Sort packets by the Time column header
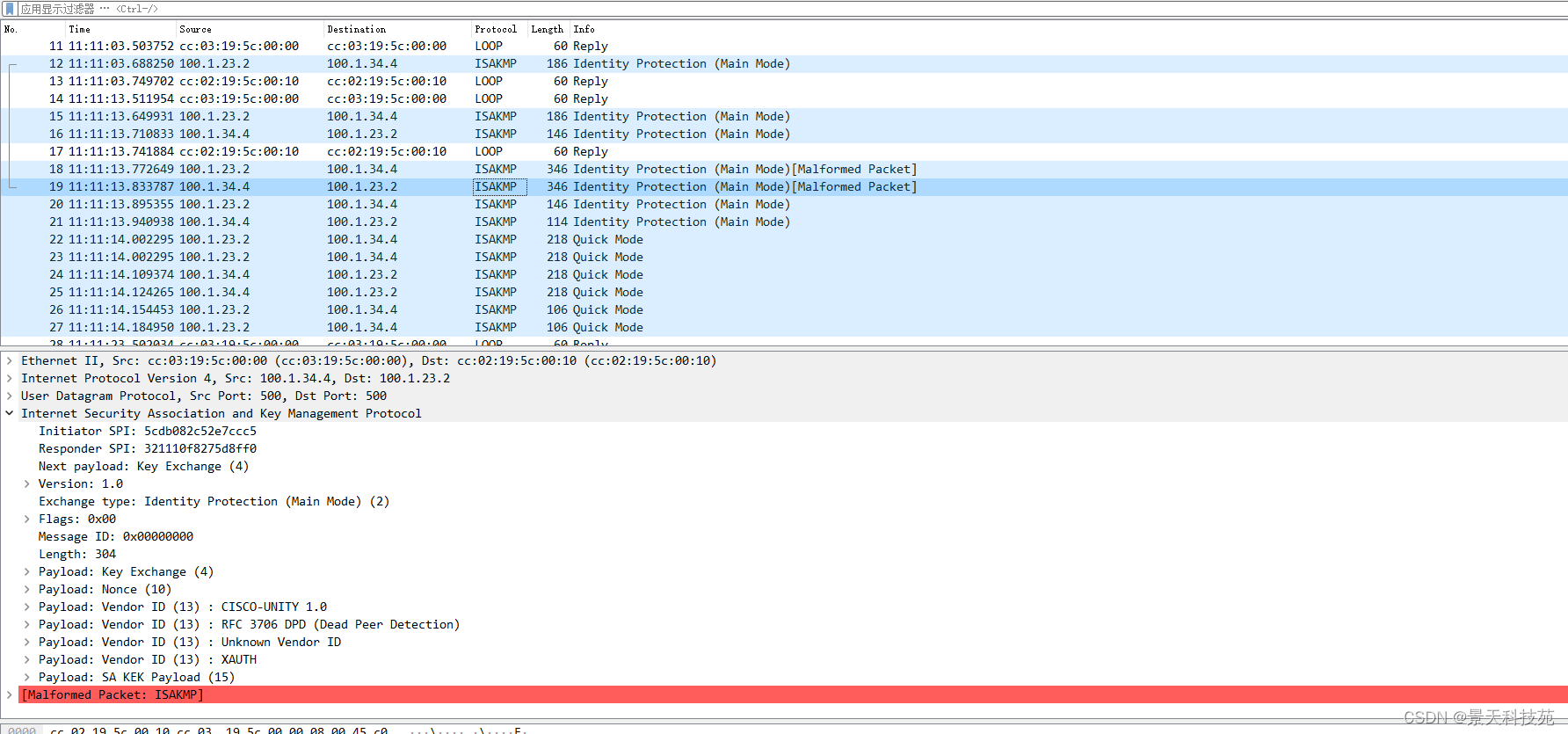1568x734 pixels. click(x=79, y=29)
